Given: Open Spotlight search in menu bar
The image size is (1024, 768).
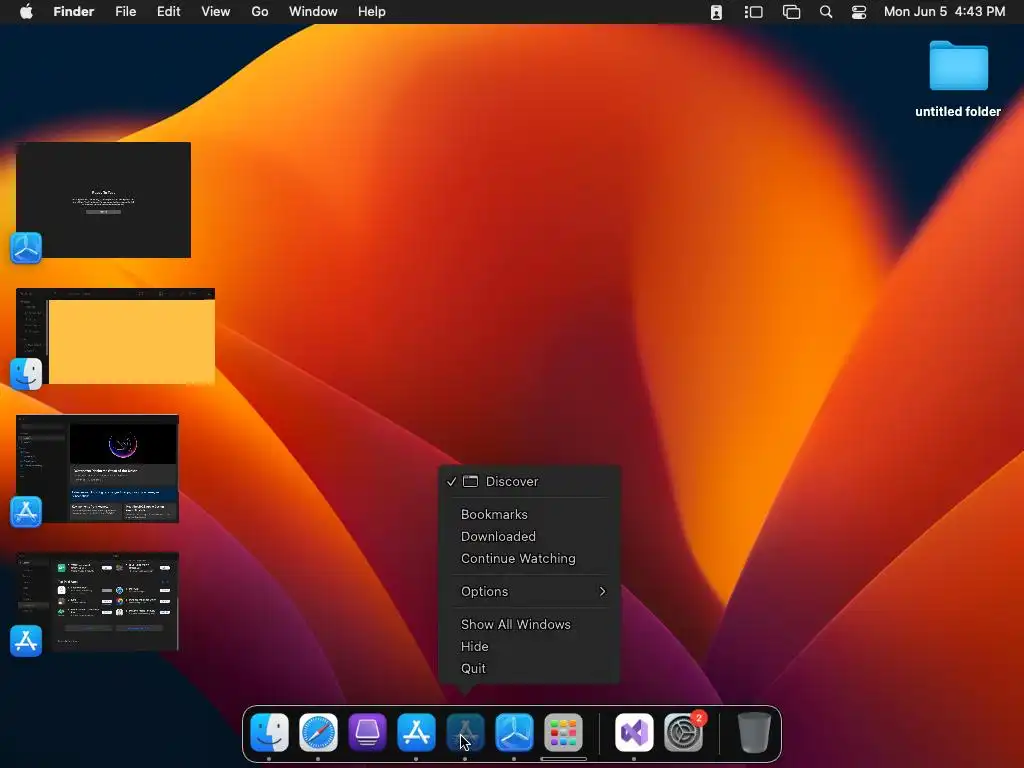Looking at the screenshot, I should [825, 12].
